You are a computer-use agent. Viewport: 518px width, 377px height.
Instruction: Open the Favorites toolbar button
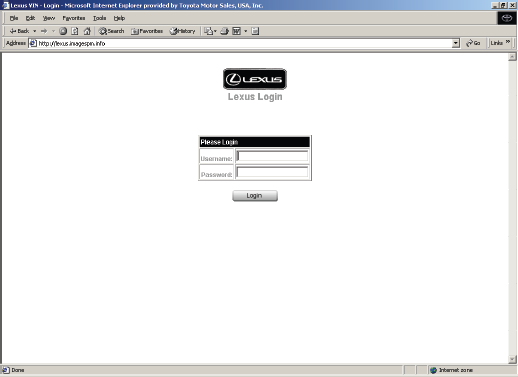tap(147, 31)
